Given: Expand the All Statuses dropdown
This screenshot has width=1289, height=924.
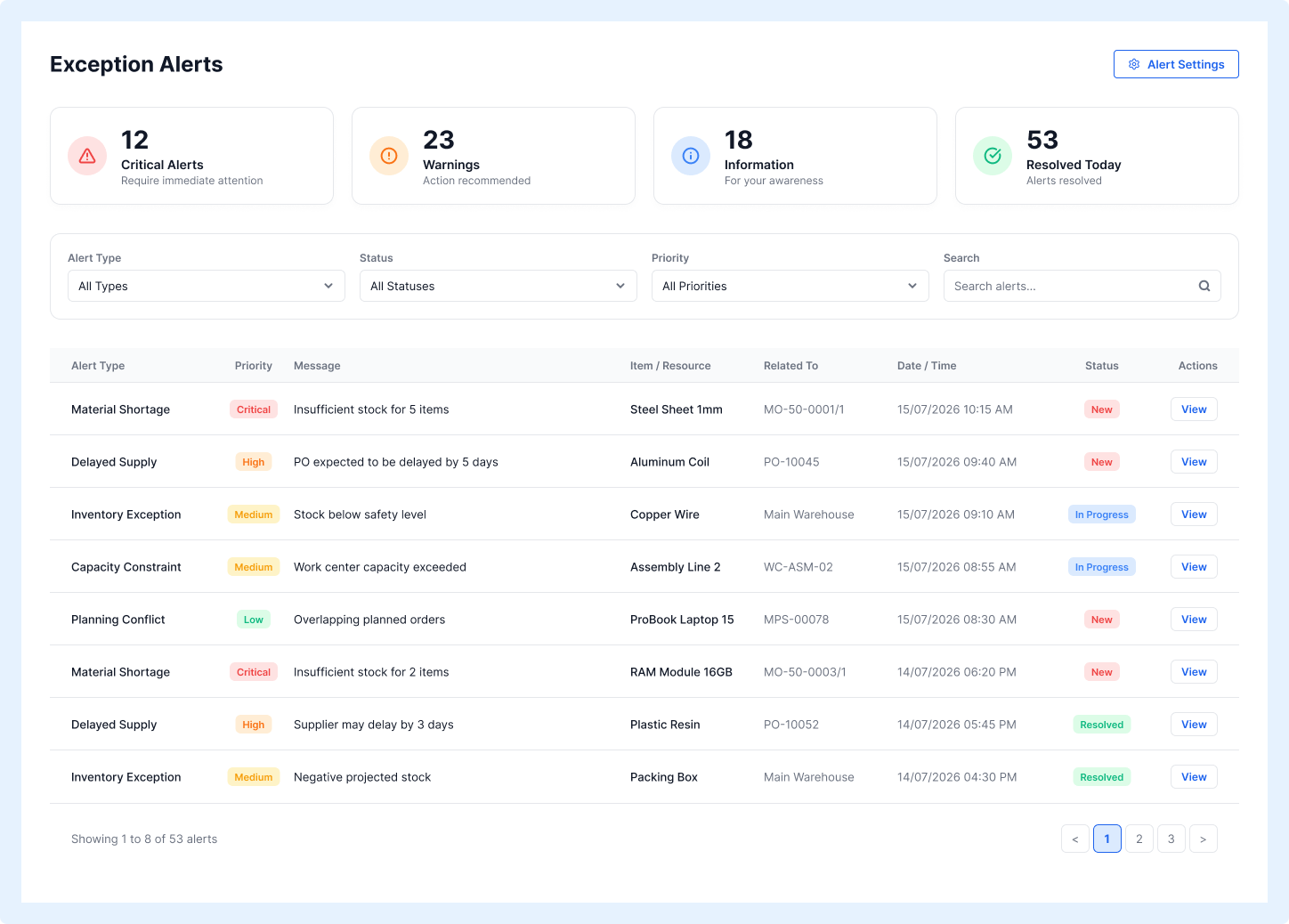Looking at the screenshot, I should pos(499,286).
